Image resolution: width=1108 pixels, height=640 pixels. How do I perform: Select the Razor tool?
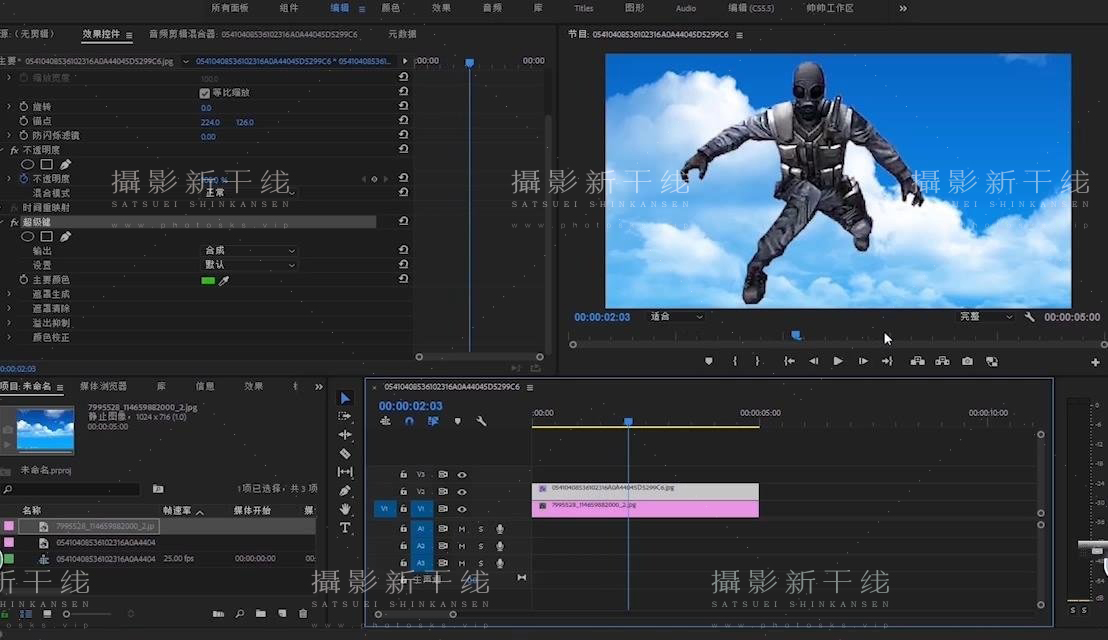[345, 454]
